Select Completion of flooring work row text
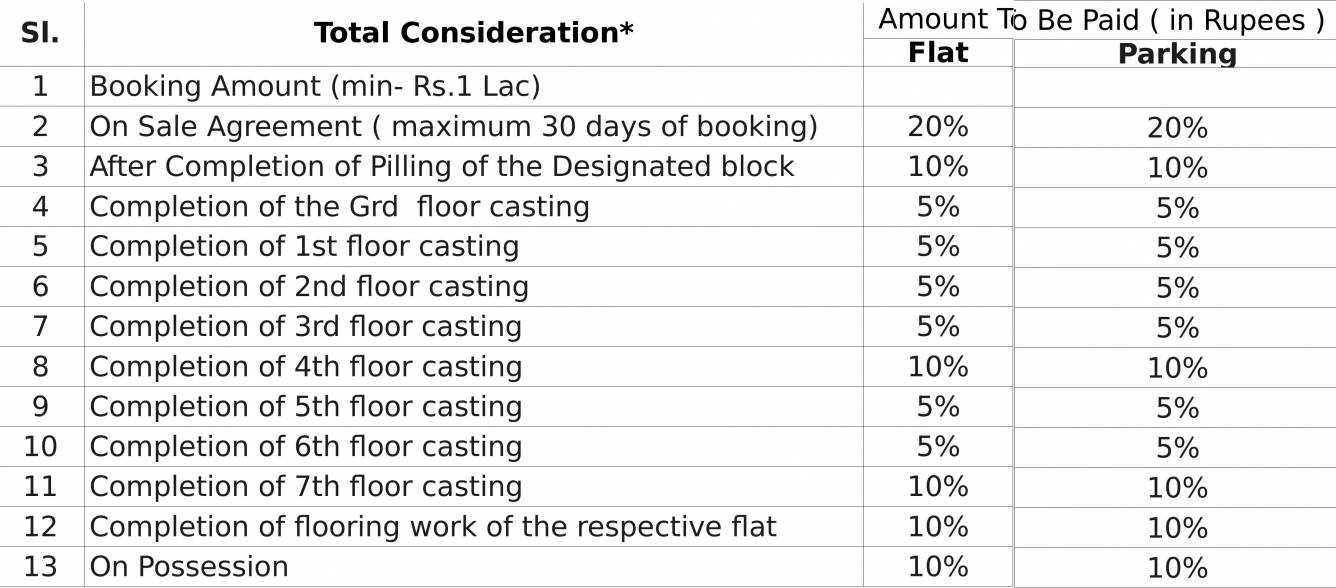The image size is (1336, 588). [x=433, y=526]
